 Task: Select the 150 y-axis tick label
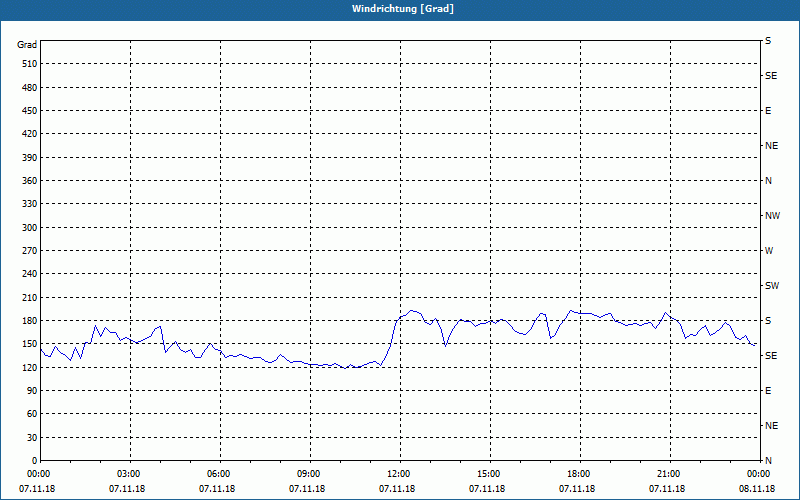point(30,344)
